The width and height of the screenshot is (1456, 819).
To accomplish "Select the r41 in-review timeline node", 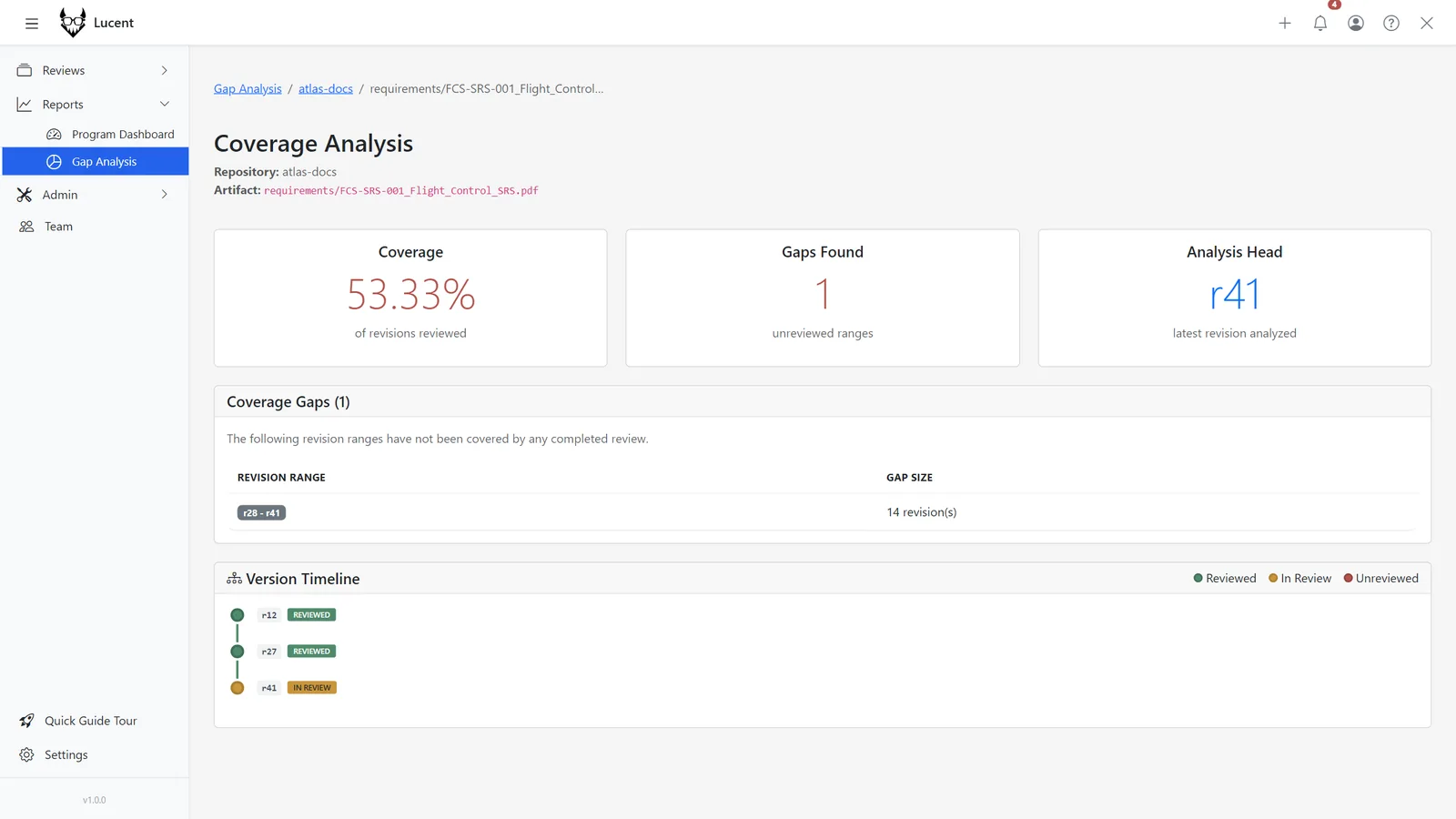I will coord(238,688).
